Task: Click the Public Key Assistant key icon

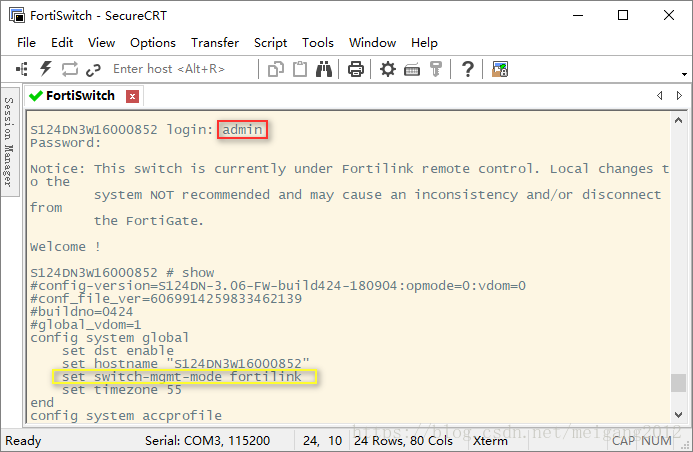Action: click(x=436, y=69)
